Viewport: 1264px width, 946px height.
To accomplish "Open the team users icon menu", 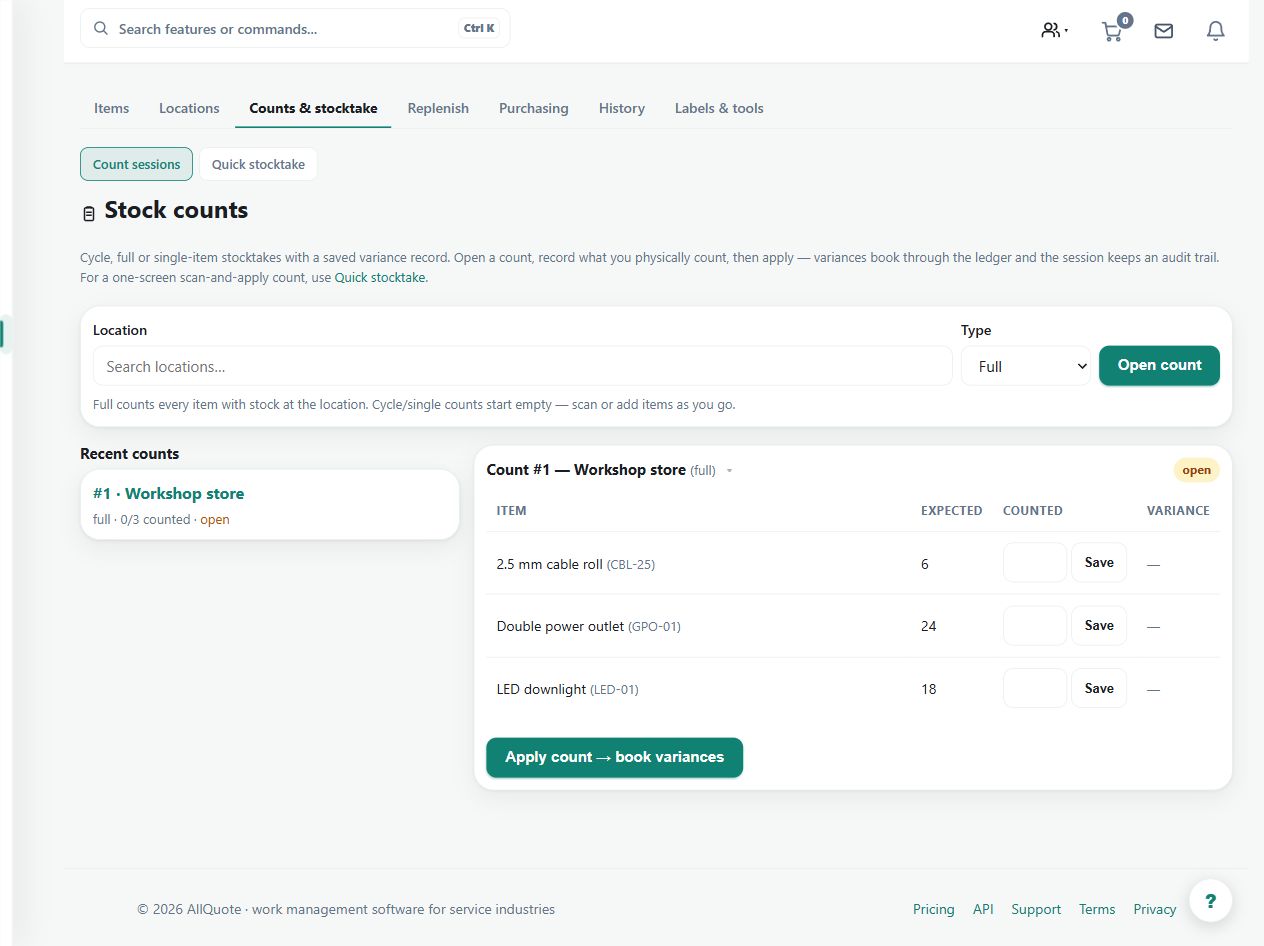I will coord(1054,30).
